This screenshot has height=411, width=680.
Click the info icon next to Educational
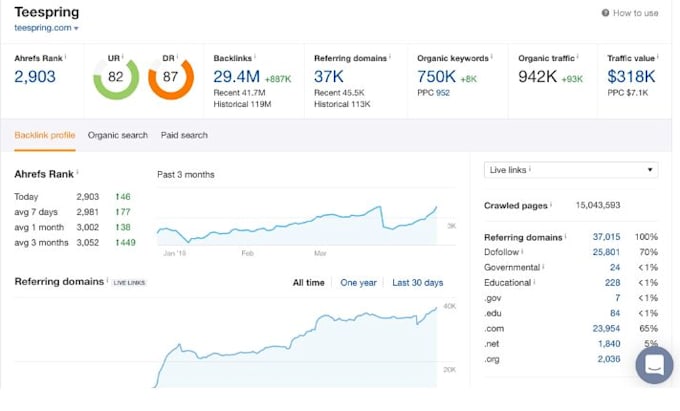(x=534, y=282)
